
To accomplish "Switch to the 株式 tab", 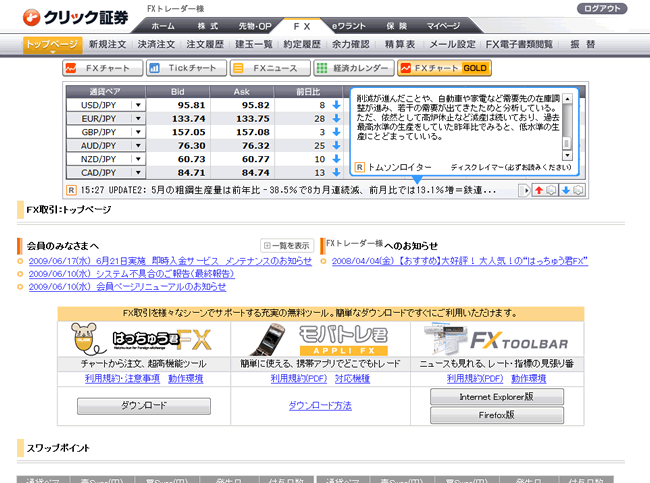I will point(208,26).
